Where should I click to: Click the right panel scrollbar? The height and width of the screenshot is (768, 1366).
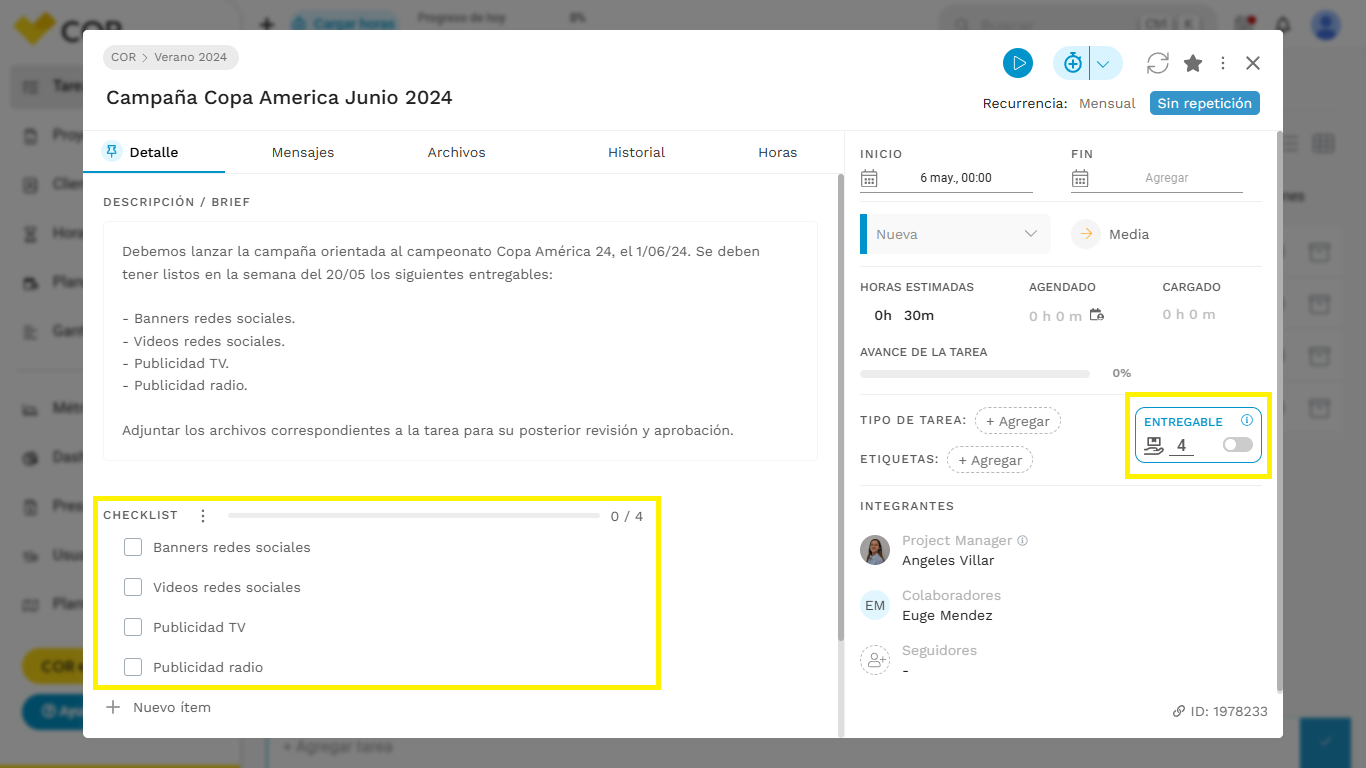1279,411
